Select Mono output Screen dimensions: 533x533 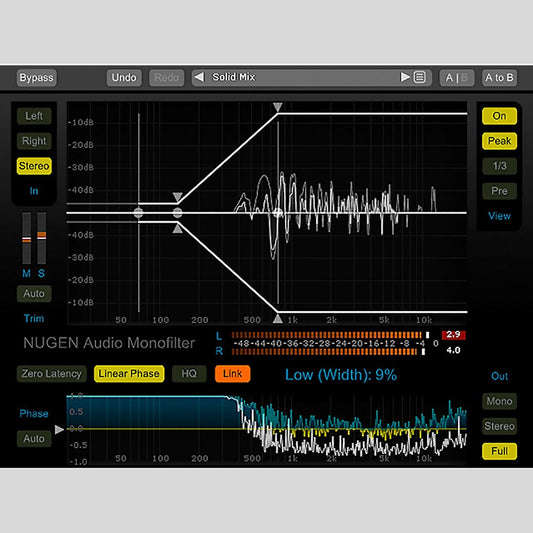click(499, 401)
